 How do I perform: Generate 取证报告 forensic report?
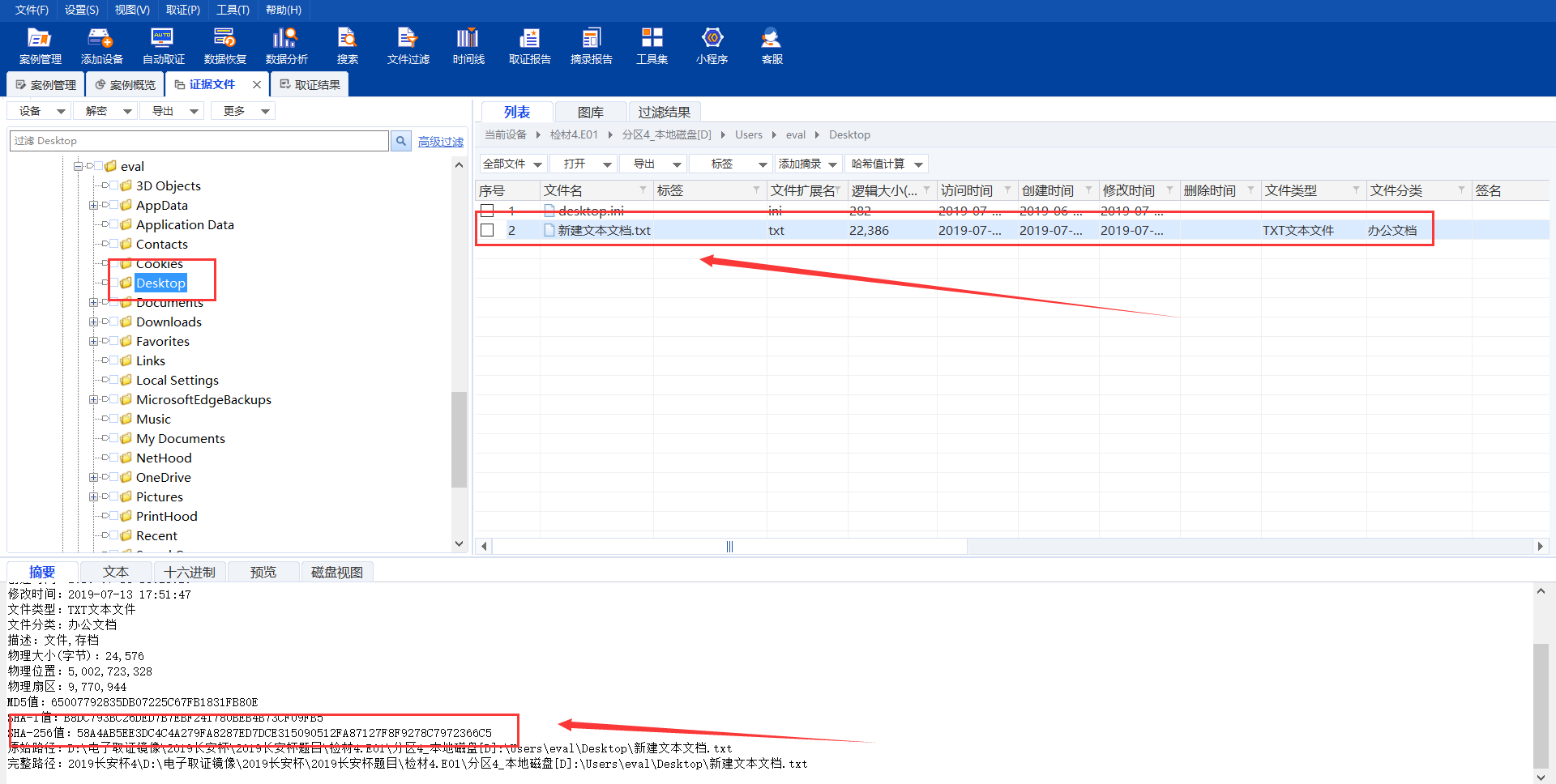529,46
